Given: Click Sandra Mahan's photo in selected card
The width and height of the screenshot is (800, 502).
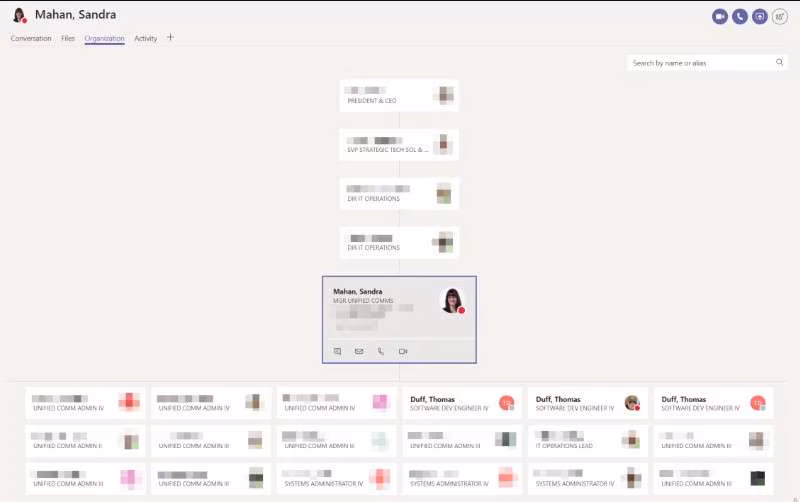Looking at the screenshot, I should pyautogui.click(x=453, y=300).
